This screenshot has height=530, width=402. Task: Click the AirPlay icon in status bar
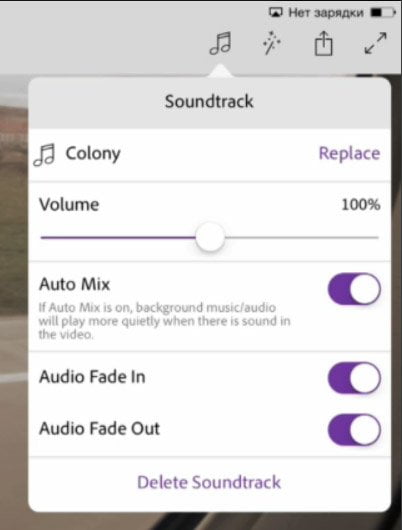(276, 13)
